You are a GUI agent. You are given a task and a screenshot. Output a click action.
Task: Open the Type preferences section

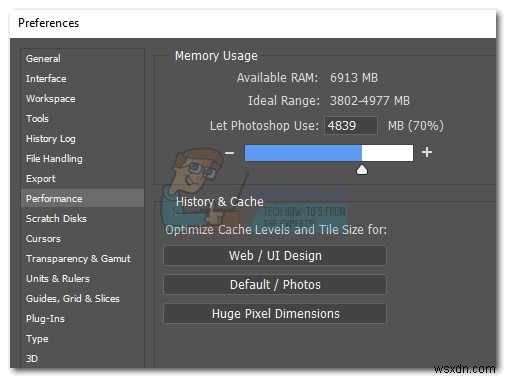point(37,339)
